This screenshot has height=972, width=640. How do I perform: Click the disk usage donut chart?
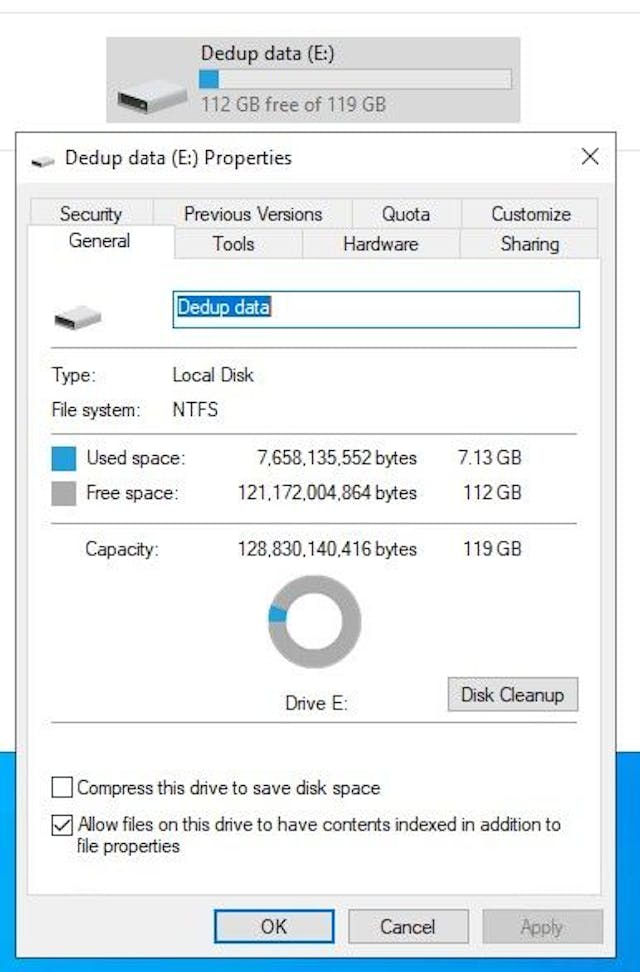pos(314,622)
